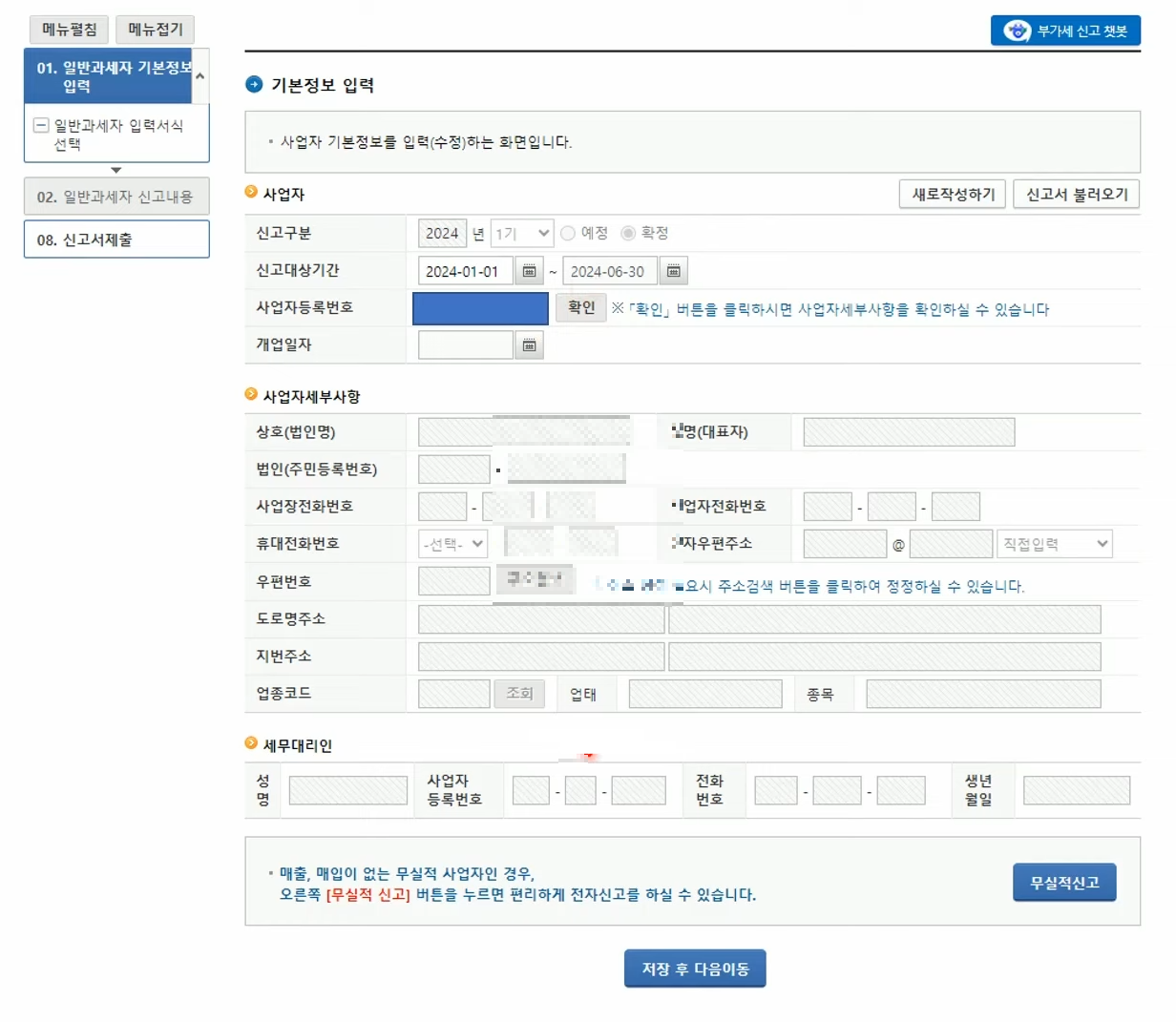Viewport: 1176px width, 1022px height.
Task: Click the 무실적신고 button
Action: [1064, 882]
